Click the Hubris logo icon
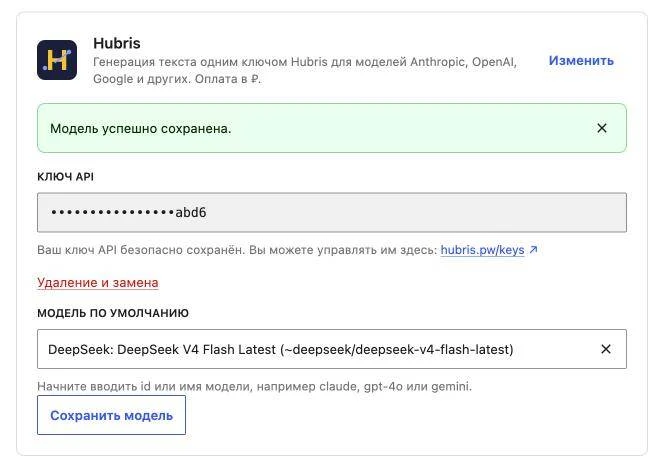The image size is (660, 465). 57,60
